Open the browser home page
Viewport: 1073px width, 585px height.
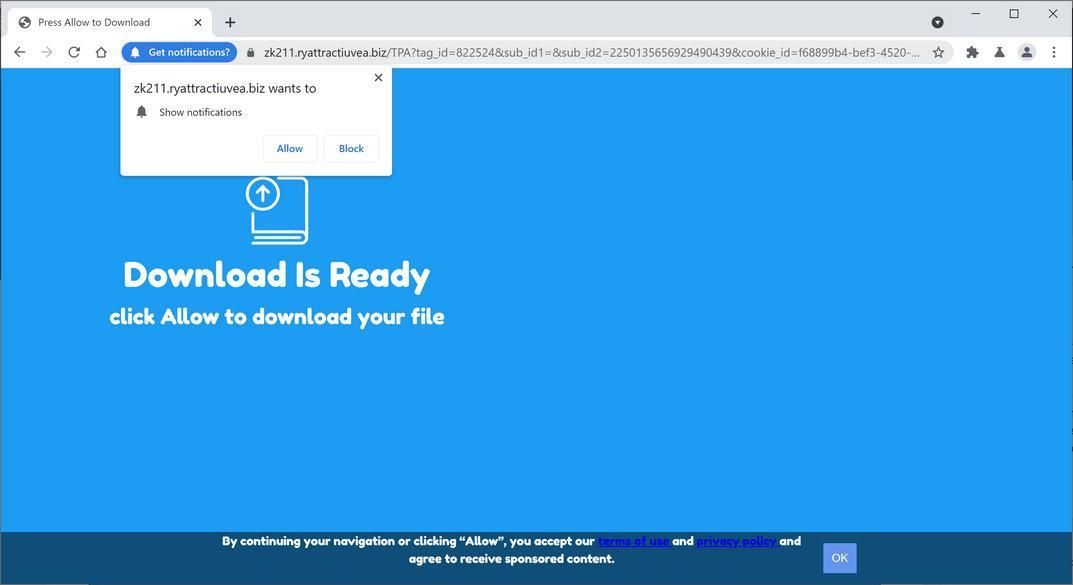(100, 51)
